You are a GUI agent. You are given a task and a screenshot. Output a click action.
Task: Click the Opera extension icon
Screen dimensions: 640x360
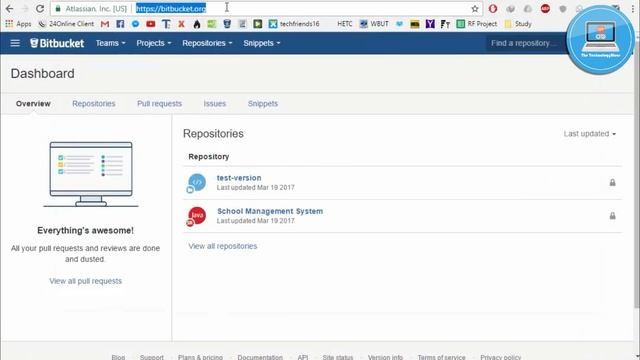click(493, 9)
